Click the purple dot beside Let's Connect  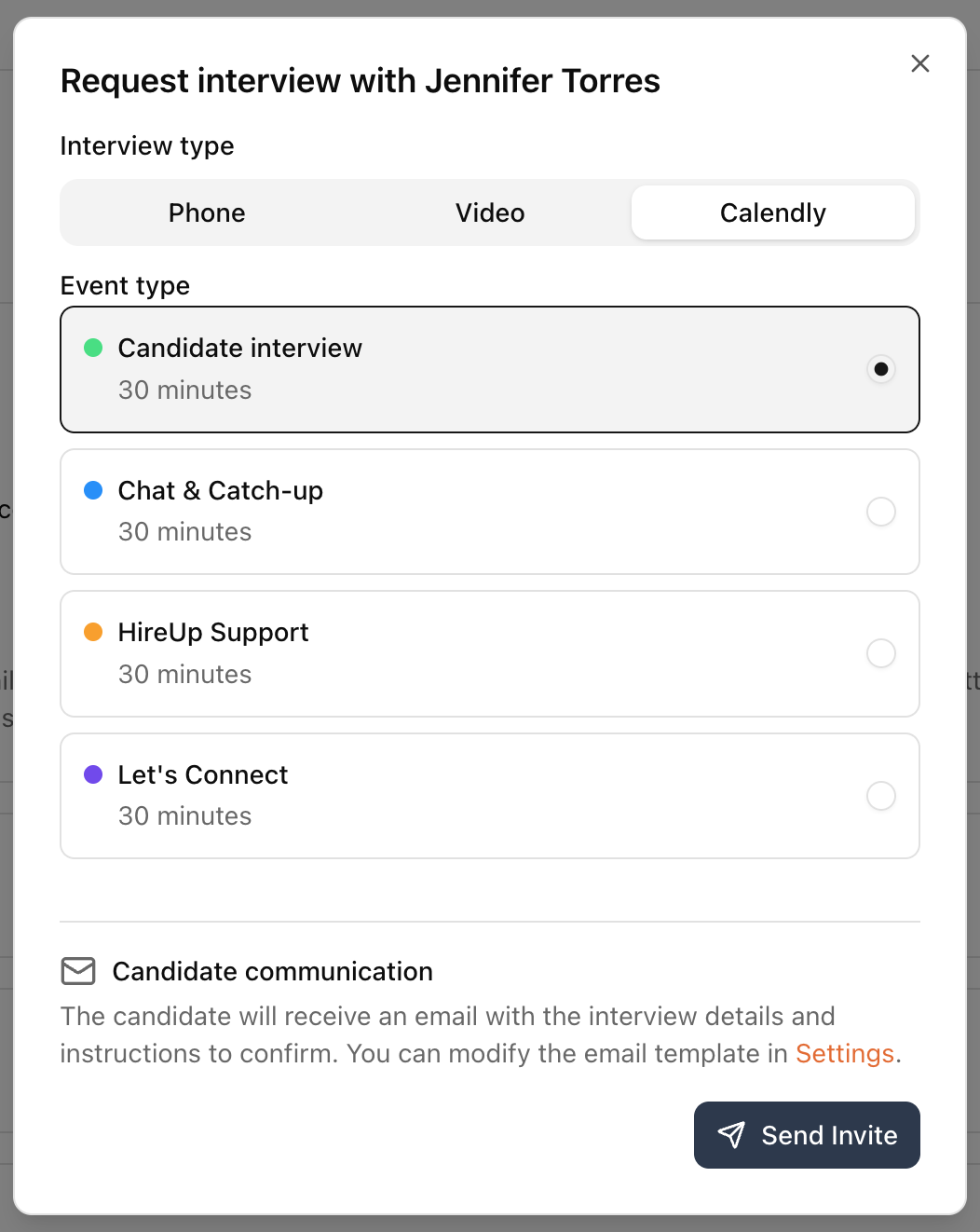pyautogui.click(x=93, y=773)
